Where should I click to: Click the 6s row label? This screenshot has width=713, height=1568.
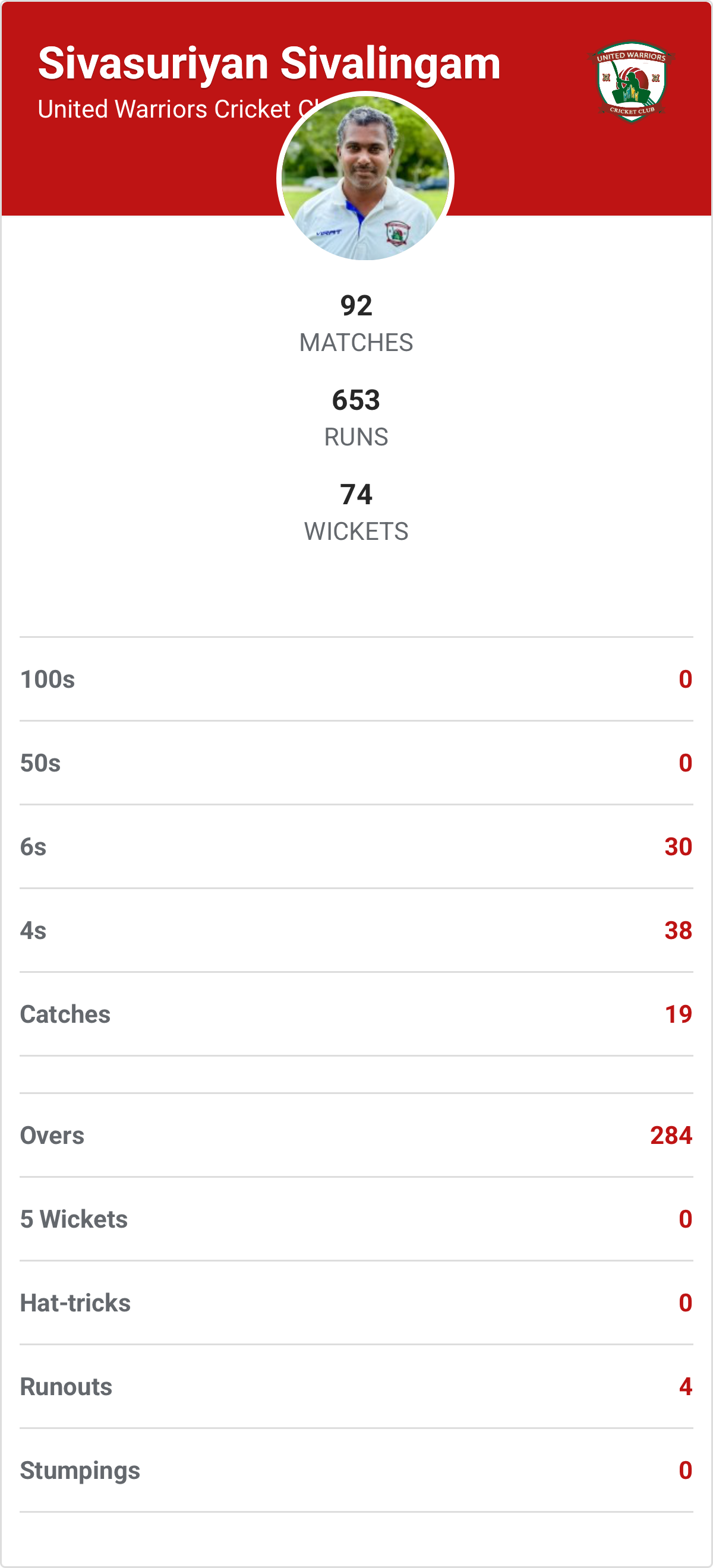pos(33,847)
